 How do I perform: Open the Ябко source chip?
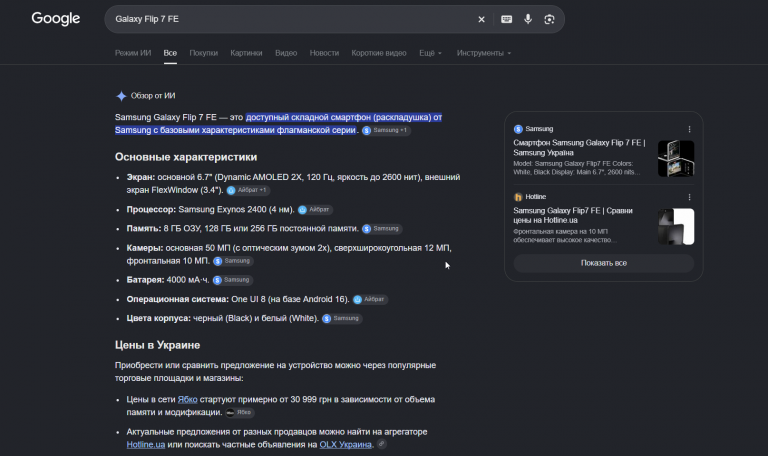point(240,412)
